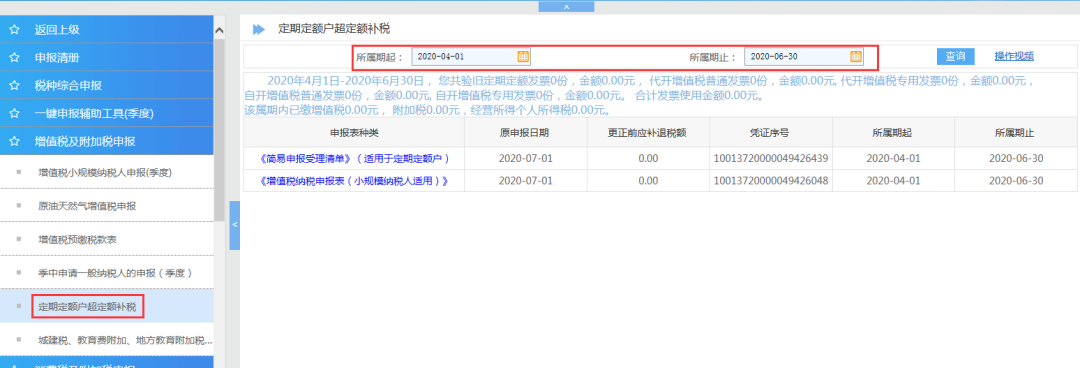Open the 操作视频 link
Screen dimensions: 1080x368
[1014, 57]
